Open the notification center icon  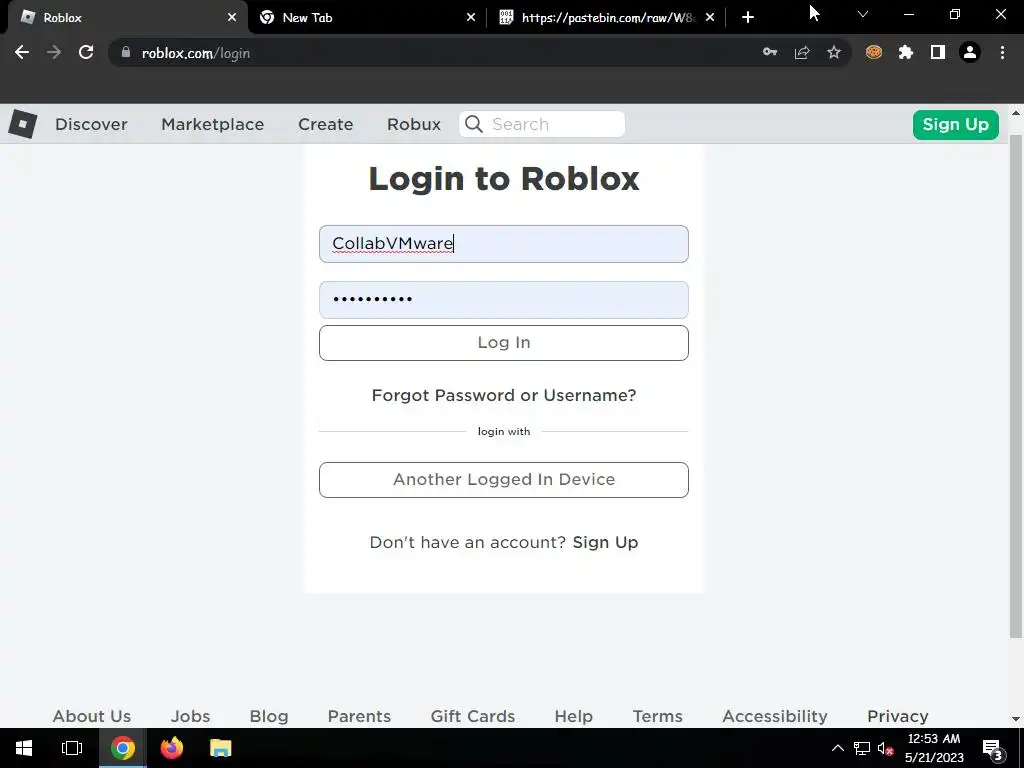[993, 750]
